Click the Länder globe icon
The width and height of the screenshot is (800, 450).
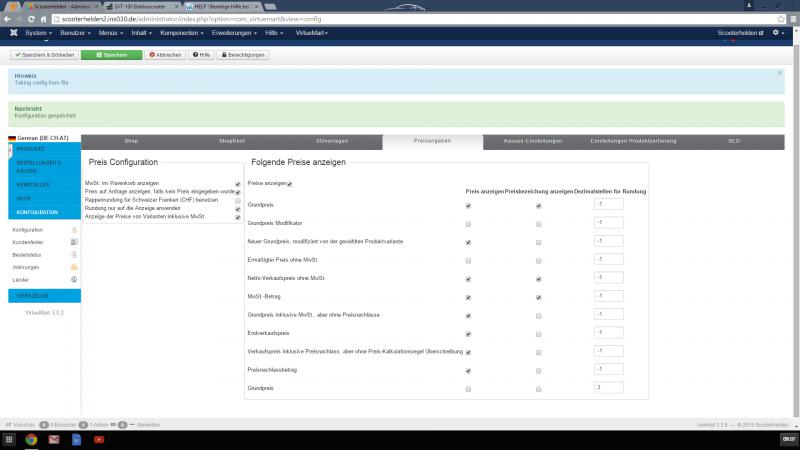pos(74,279)
